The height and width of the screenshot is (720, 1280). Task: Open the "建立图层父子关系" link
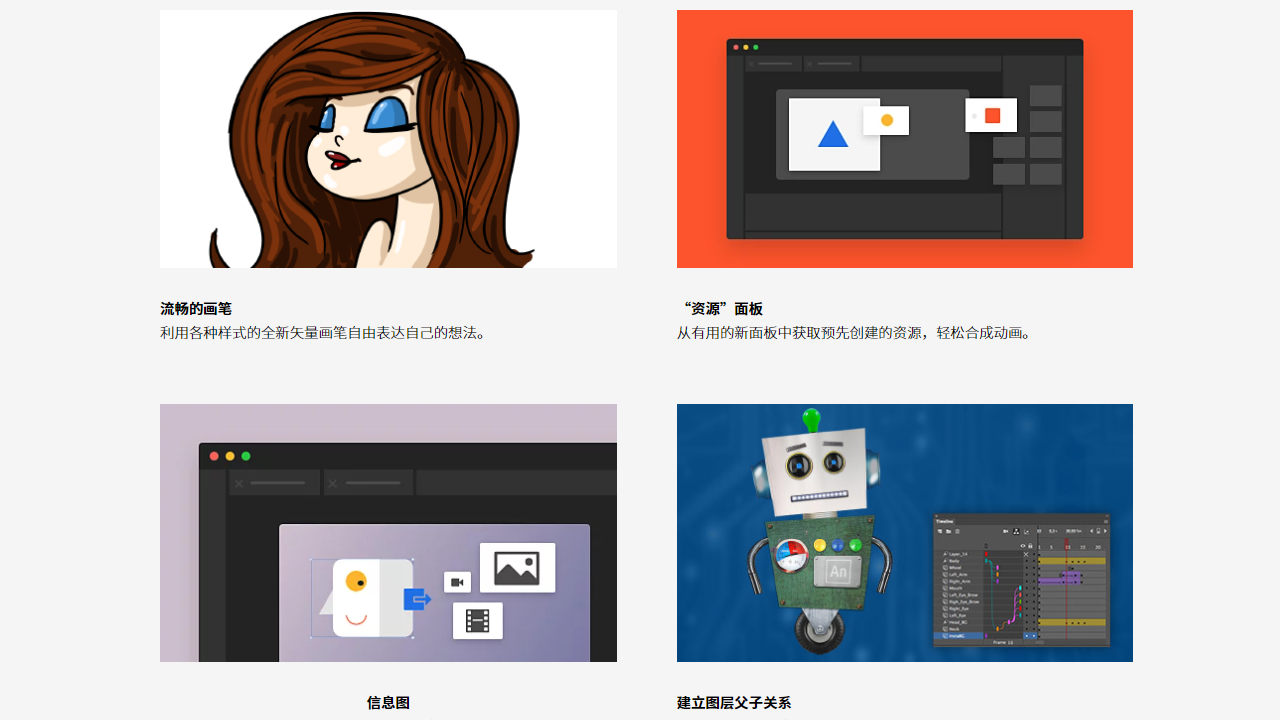(733, 703)
